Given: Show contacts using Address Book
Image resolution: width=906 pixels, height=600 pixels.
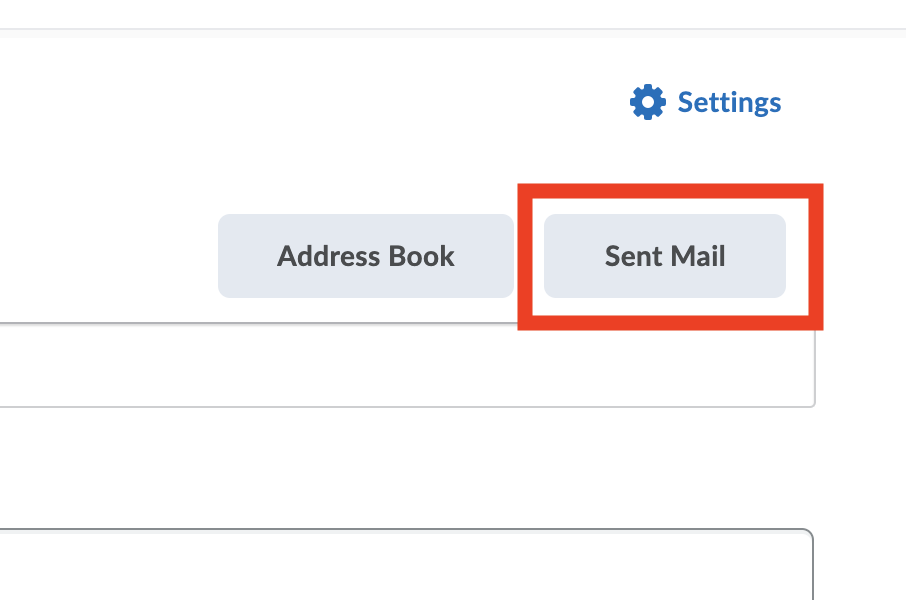Looking at the screenshot, I should (x=366, y=256).
